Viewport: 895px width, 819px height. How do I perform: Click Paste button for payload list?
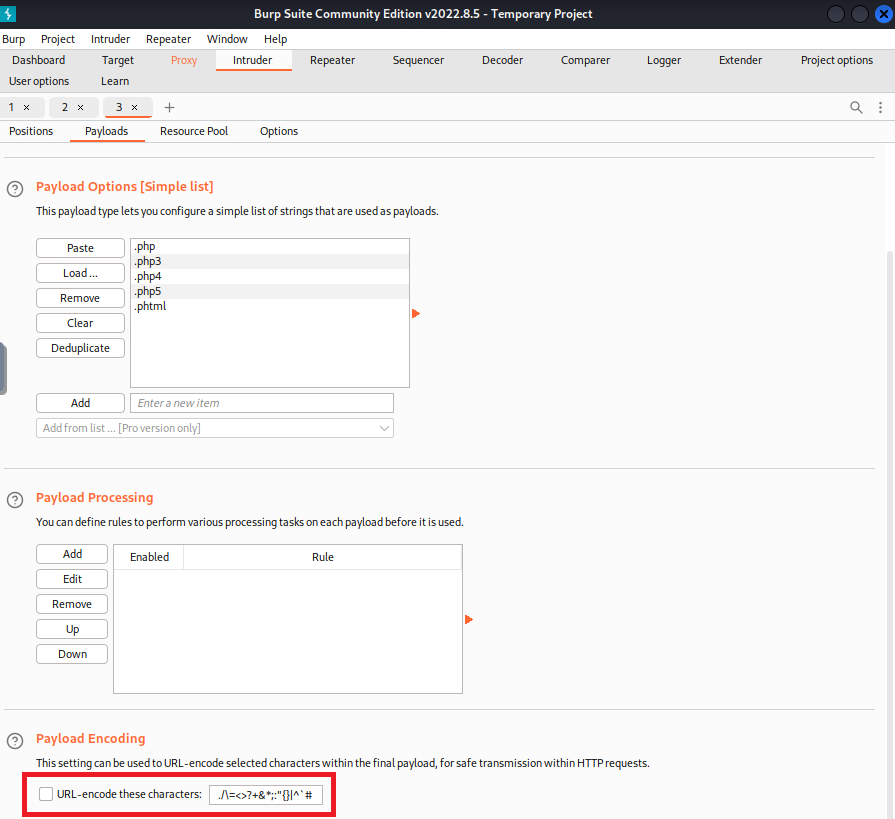point(80,248)
